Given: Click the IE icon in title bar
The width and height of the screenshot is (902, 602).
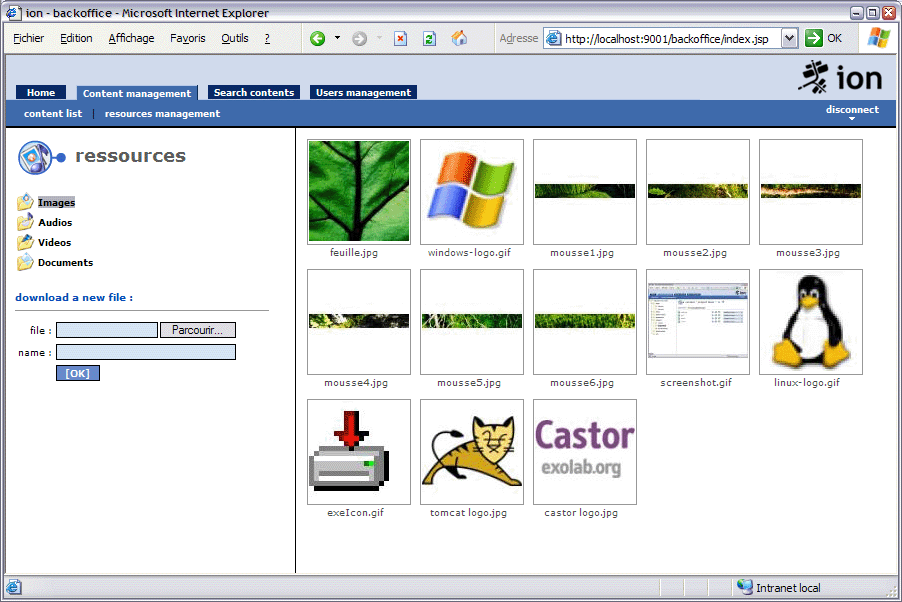Looking at the screenshot, I should pos(14,13).
